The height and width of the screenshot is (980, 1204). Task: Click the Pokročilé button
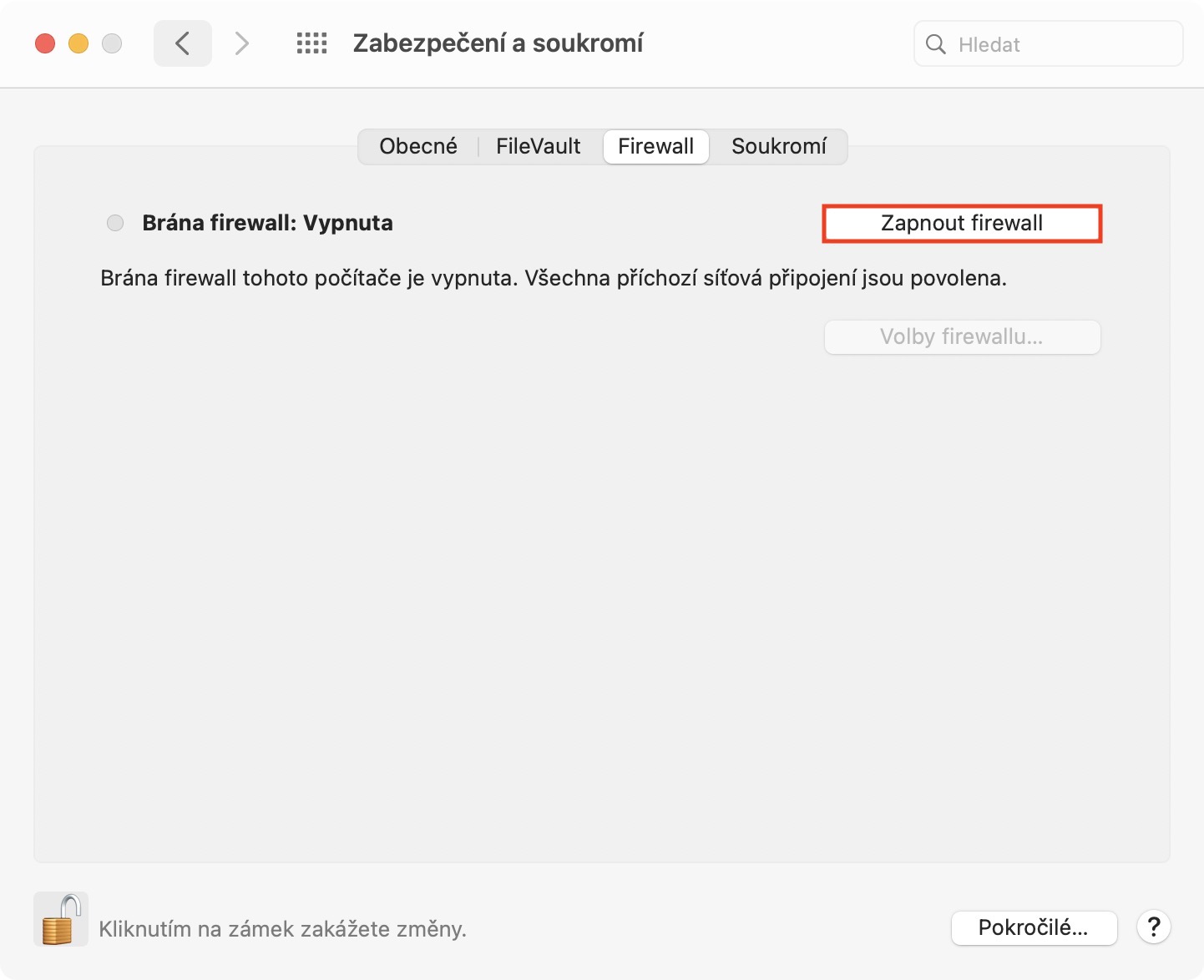point(1034,928)
